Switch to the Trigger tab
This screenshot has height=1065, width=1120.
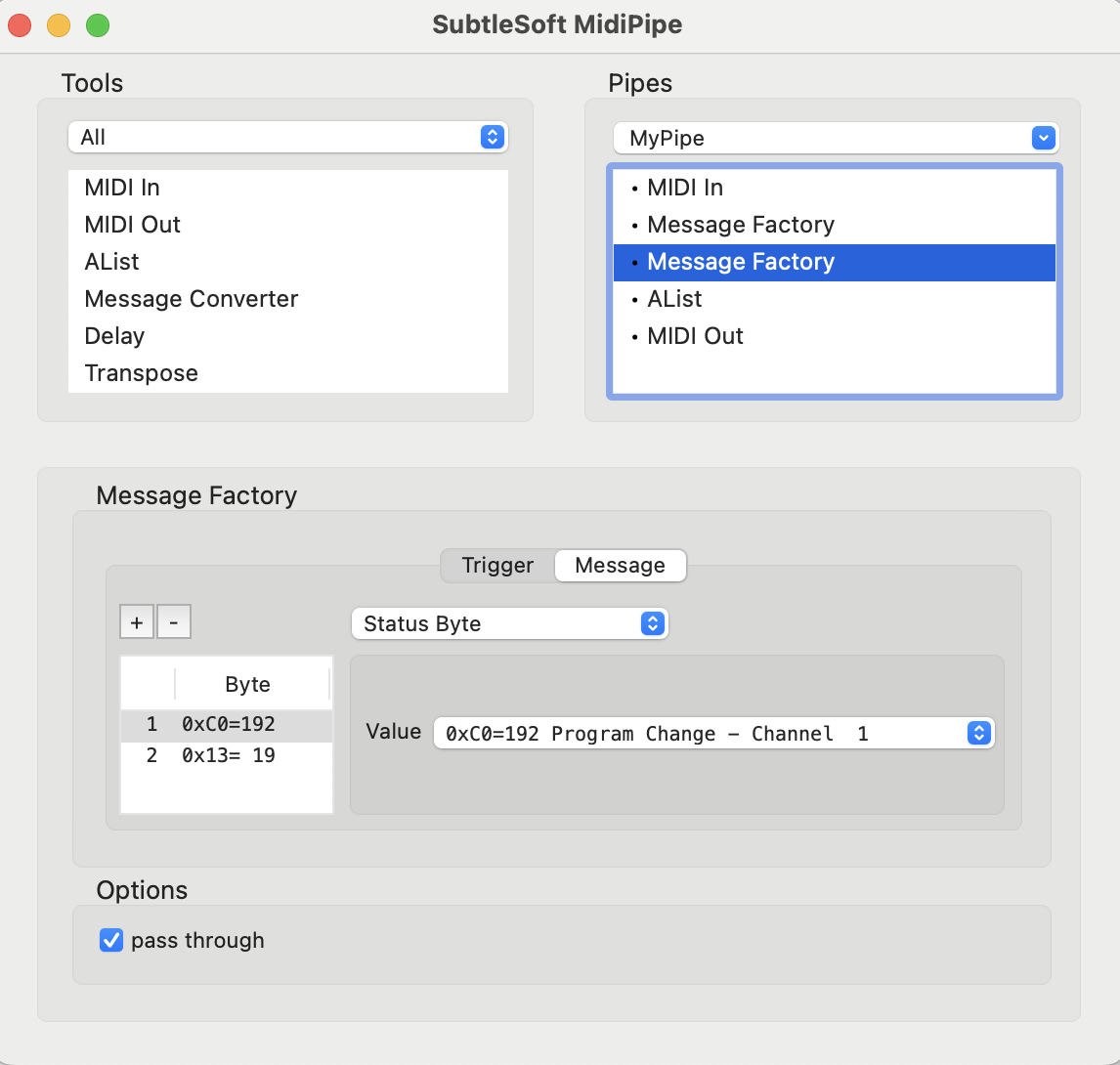click(497, 566)
